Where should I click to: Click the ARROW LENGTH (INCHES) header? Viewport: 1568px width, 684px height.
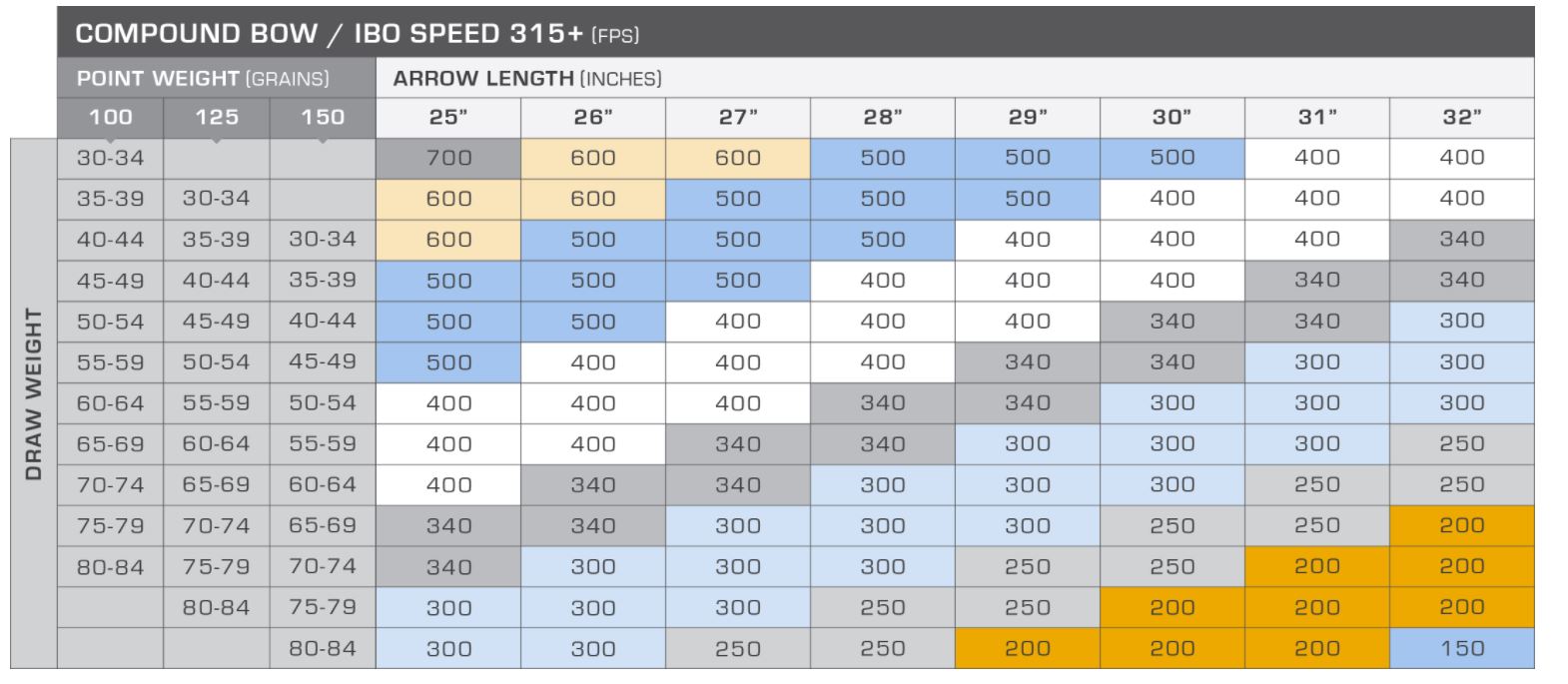point(527,78)
